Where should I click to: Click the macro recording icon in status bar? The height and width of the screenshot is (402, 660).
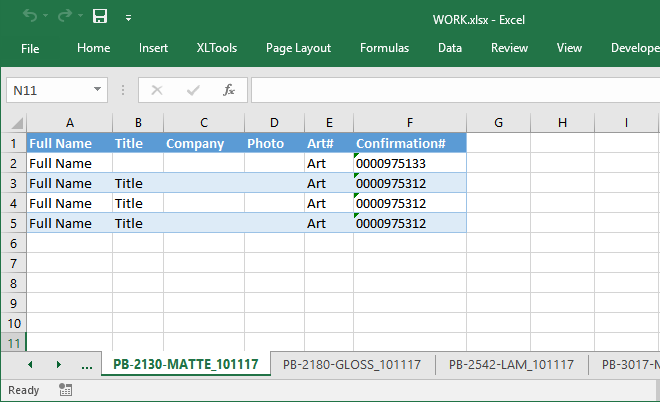66,390
